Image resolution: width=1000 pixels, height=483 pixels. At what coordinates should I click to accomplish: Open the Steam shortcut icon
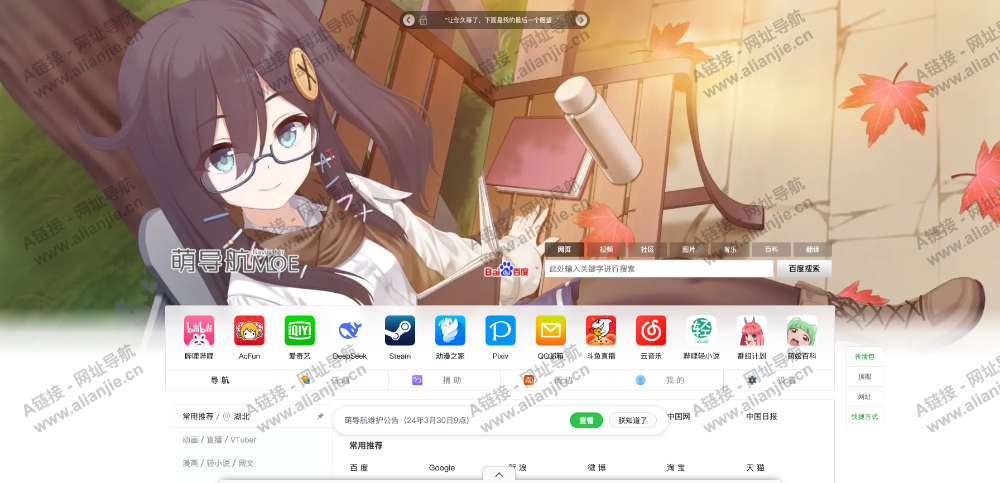pyautogui.click(x=400, y=331)
